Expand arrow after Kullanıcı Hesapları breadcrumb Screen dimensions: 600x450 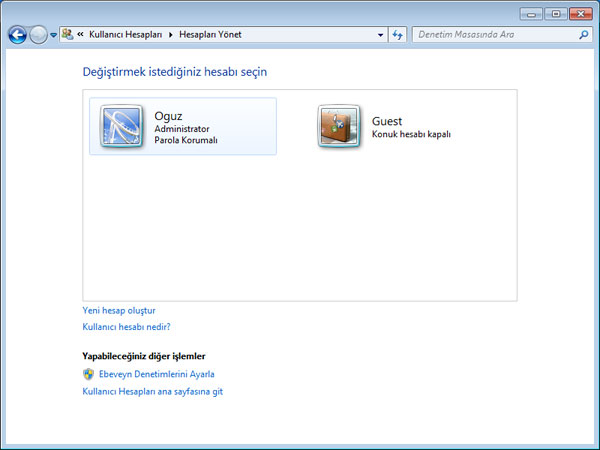coord(171,35)
